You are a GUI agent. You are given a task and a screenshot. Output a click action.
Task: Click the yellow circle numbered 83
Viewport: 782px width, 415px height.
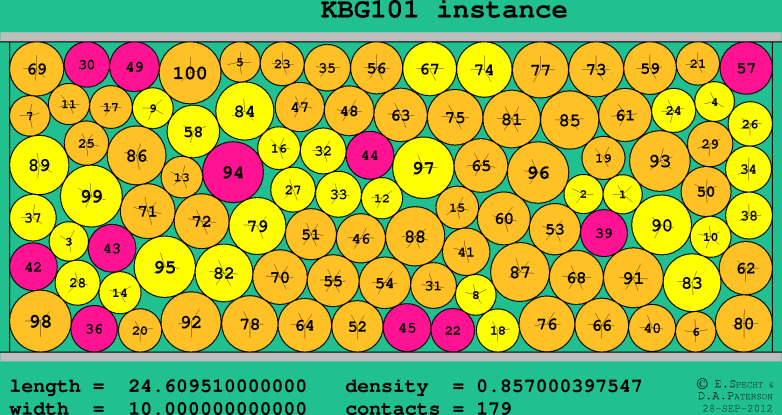click(692, 283)
